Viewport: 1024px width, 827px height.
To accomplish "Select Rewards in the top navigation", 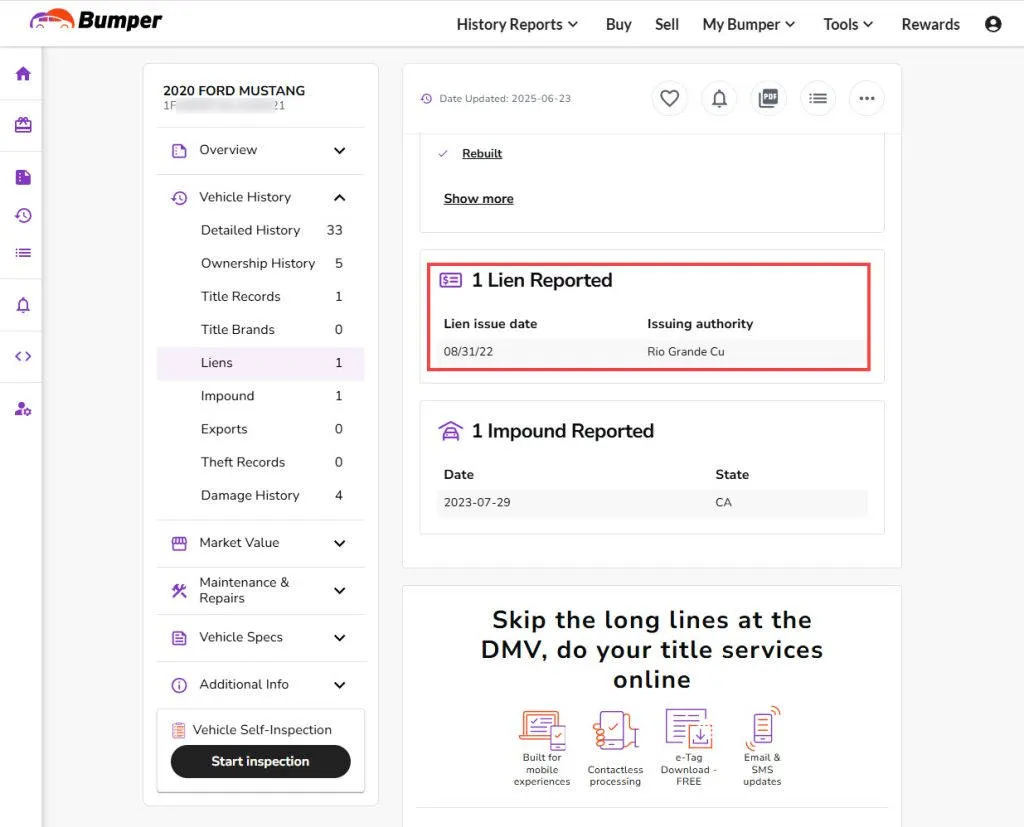I will [931, 24].
